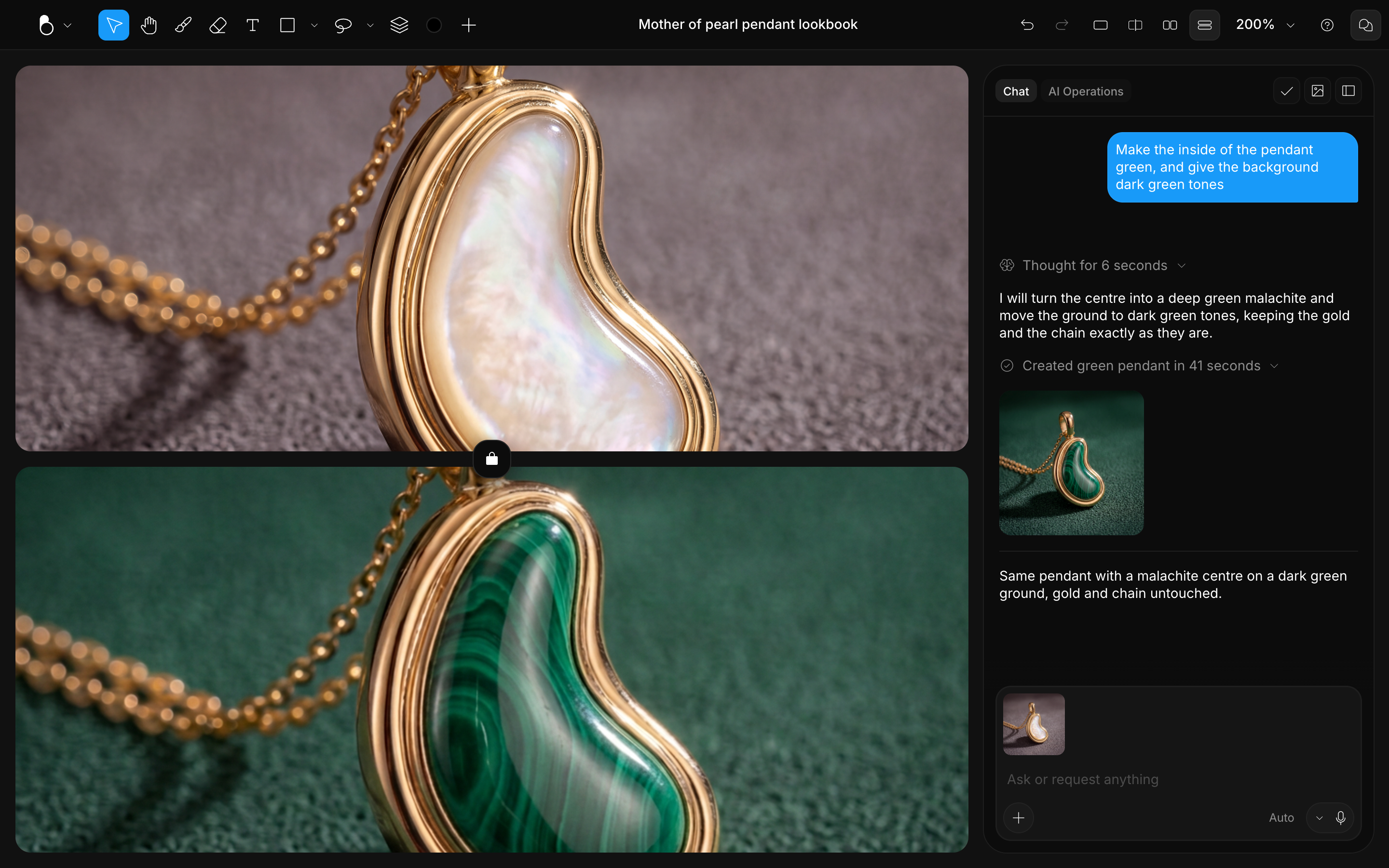The width and height of the screenshot is (1389, 868).
Task: Click the sidebar panel icon in chat header
Action: point(1348,91)
